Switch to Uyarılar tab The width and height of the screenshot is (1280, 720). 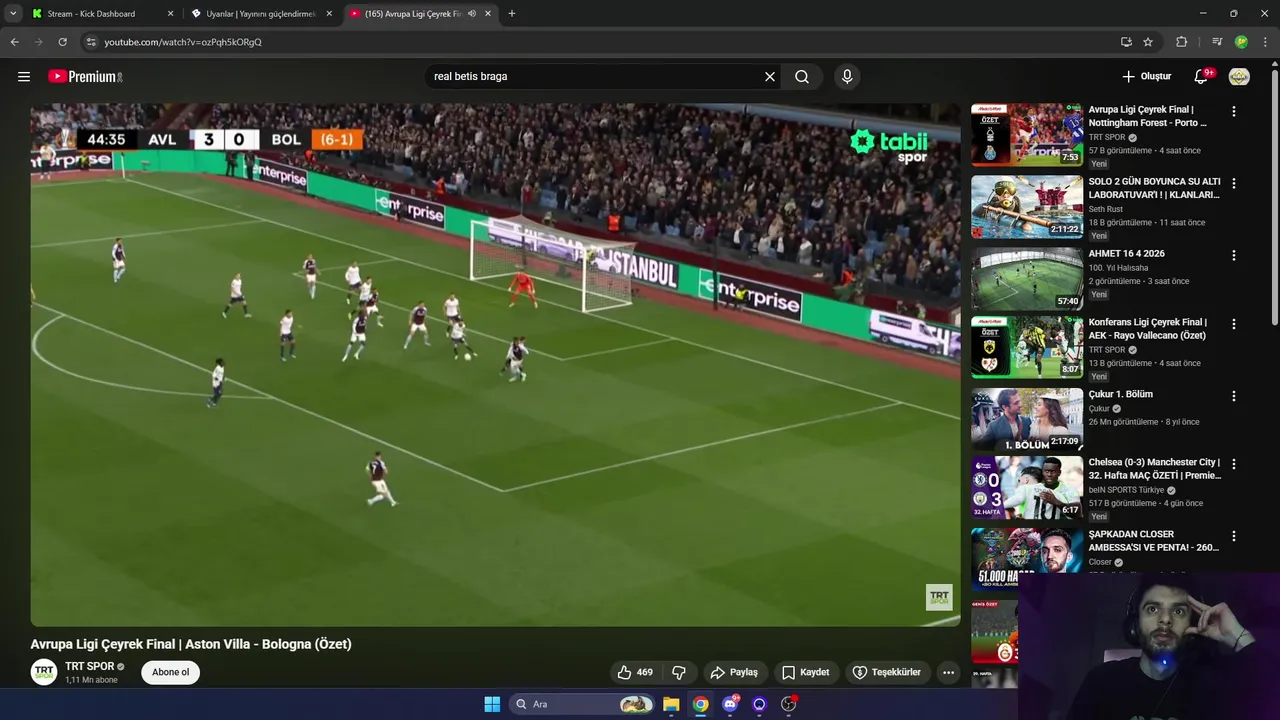point(261,14)
